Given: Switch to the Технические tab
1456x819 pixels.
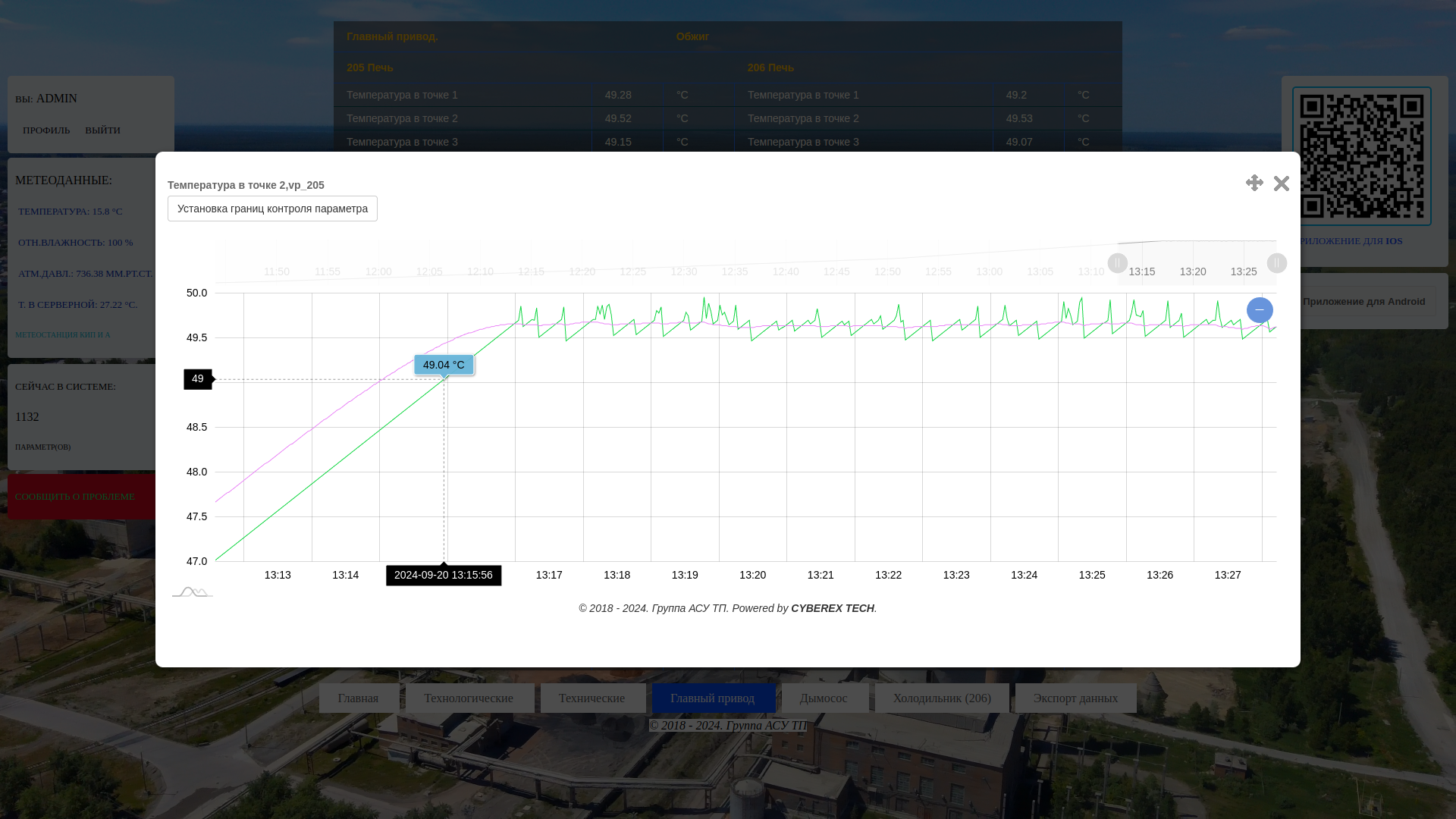Looking at the screenshot, I should point(592,698).
